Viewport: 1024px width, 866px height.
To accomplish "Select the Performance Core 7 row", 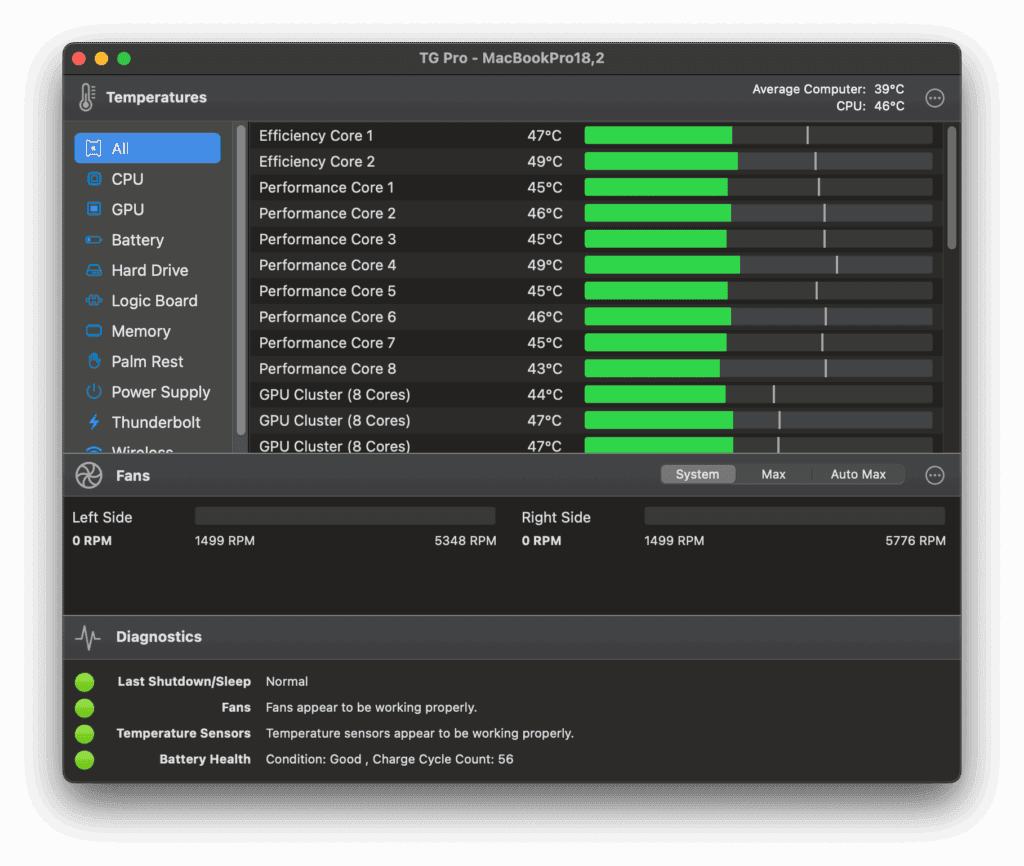I will pyautogui.click(x=596, y=343).
